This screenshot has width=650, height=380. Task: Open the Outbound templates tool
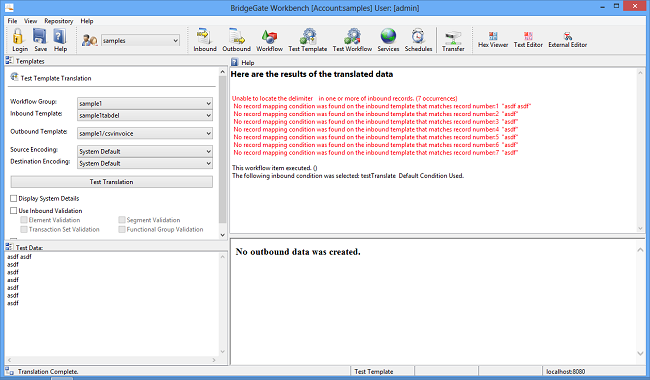[237, 36]
